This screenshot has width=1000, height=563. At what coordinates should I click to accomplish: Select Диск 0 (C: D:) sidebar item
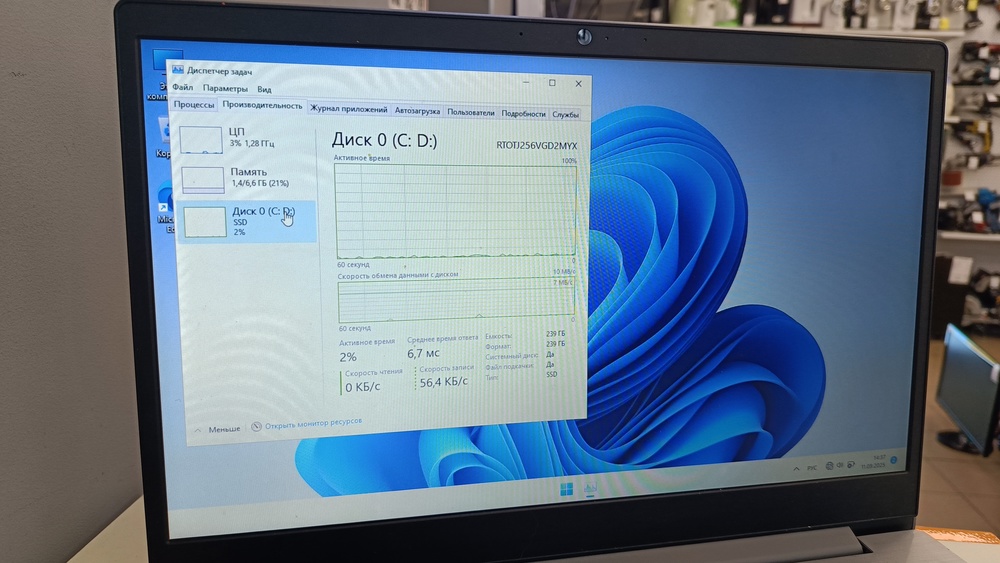click(247, 222)
